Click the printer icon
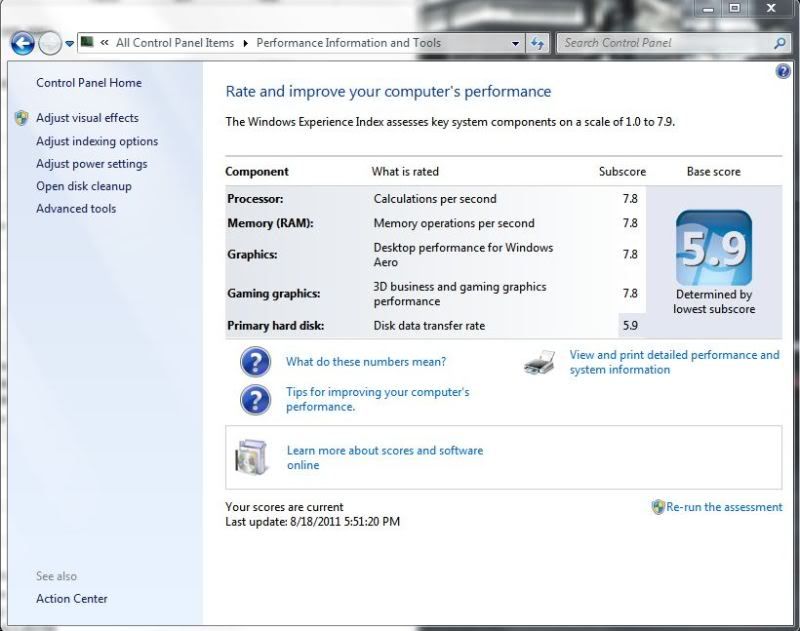Viewport: 800px width, 631px height. (540, 362)
